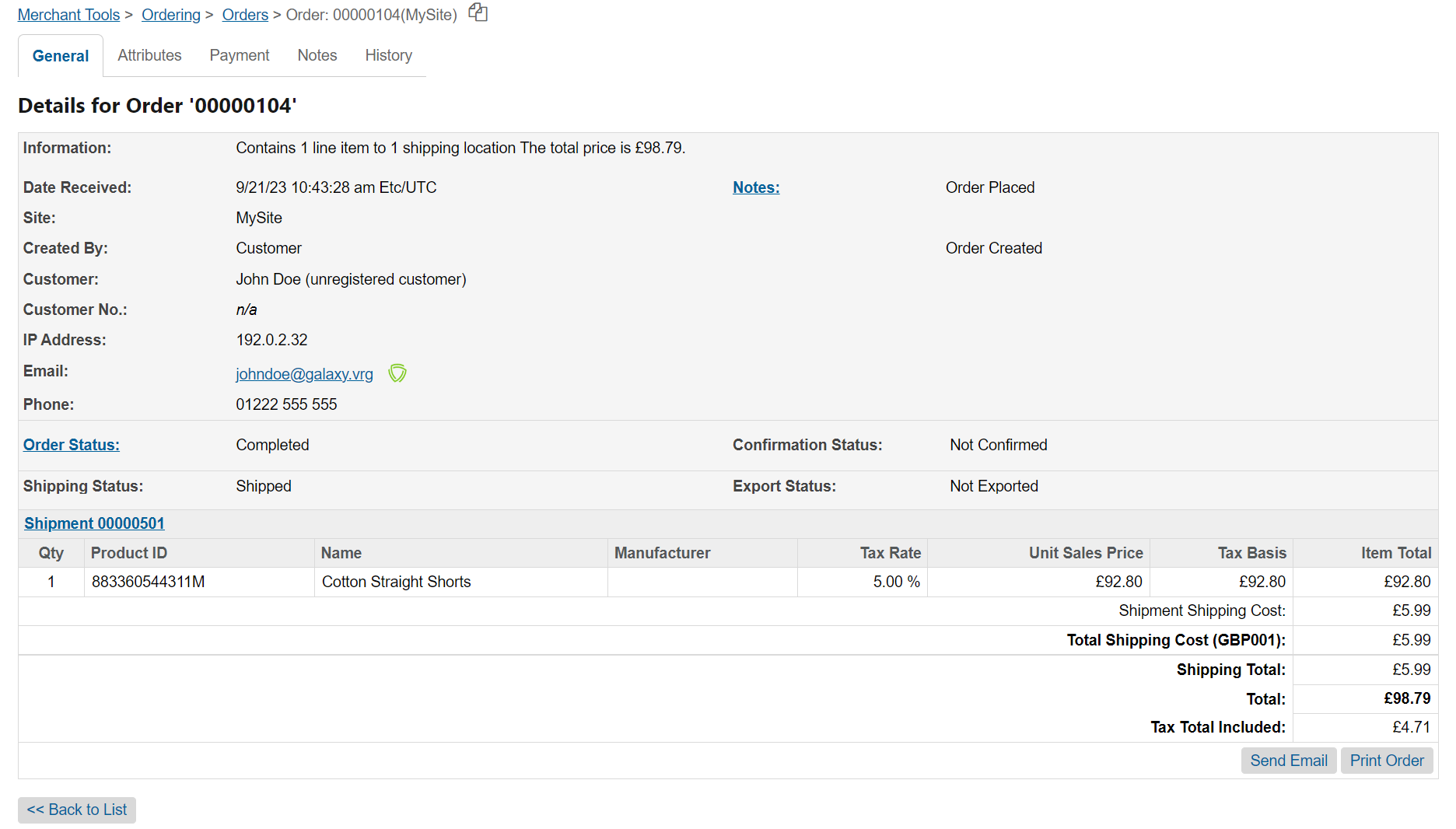This screenshot has height=829, width=1456.
Task: Open the Merchant Tools breadcrumb link
Action: [68, 15]
